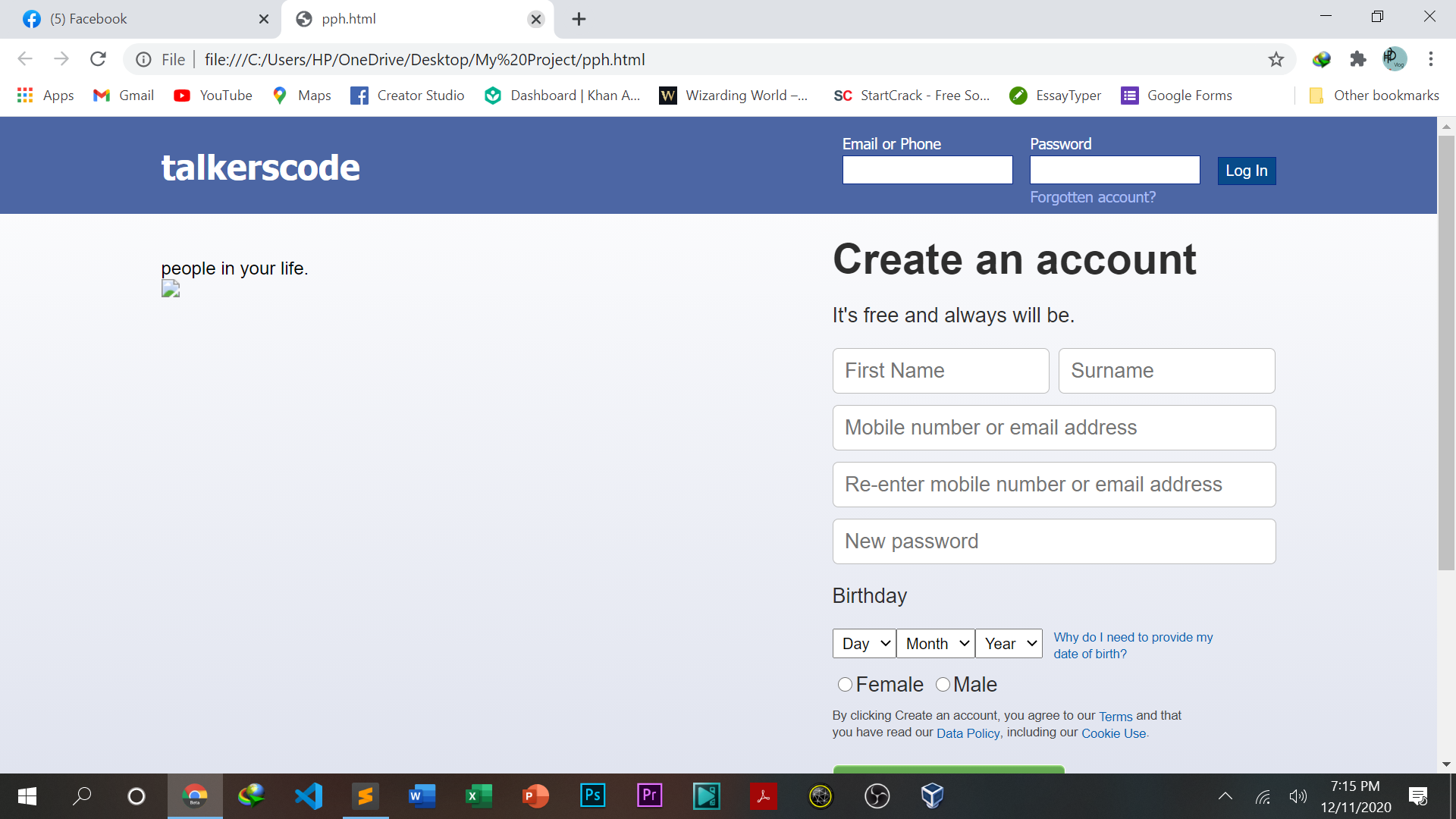Click the Log In button
The height and width of the screenshot is (819, 1456).
(1246, 171)
